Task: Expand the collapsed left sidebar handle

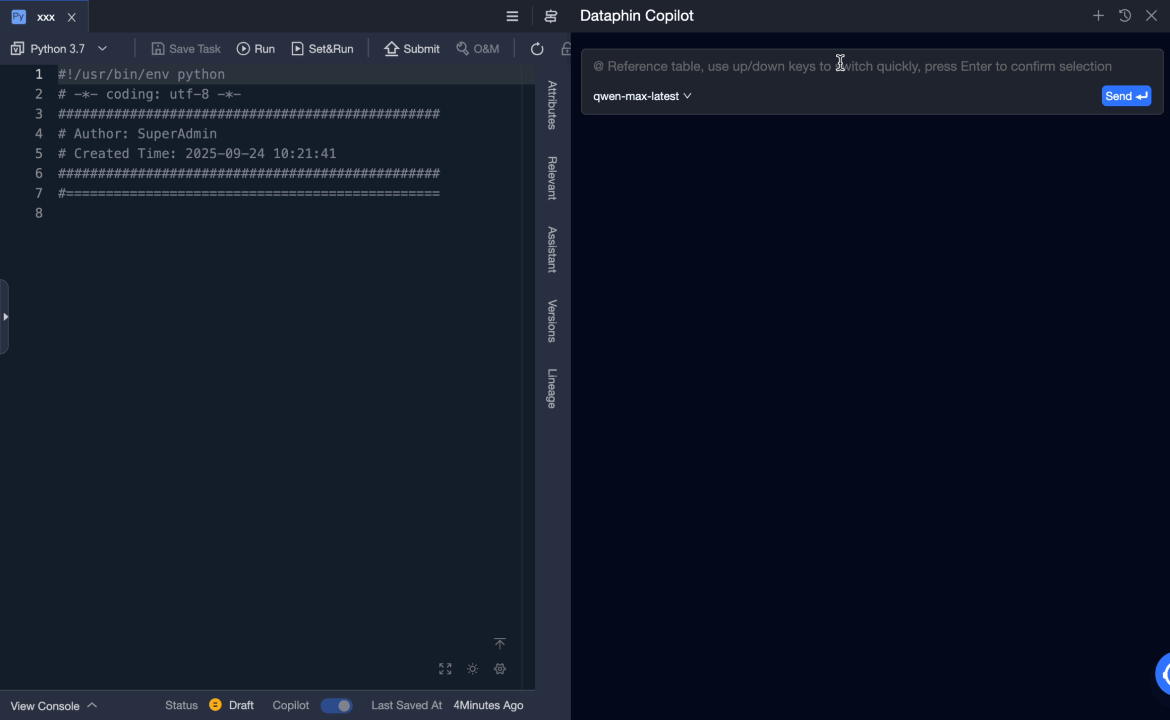Action: [4, 317]
